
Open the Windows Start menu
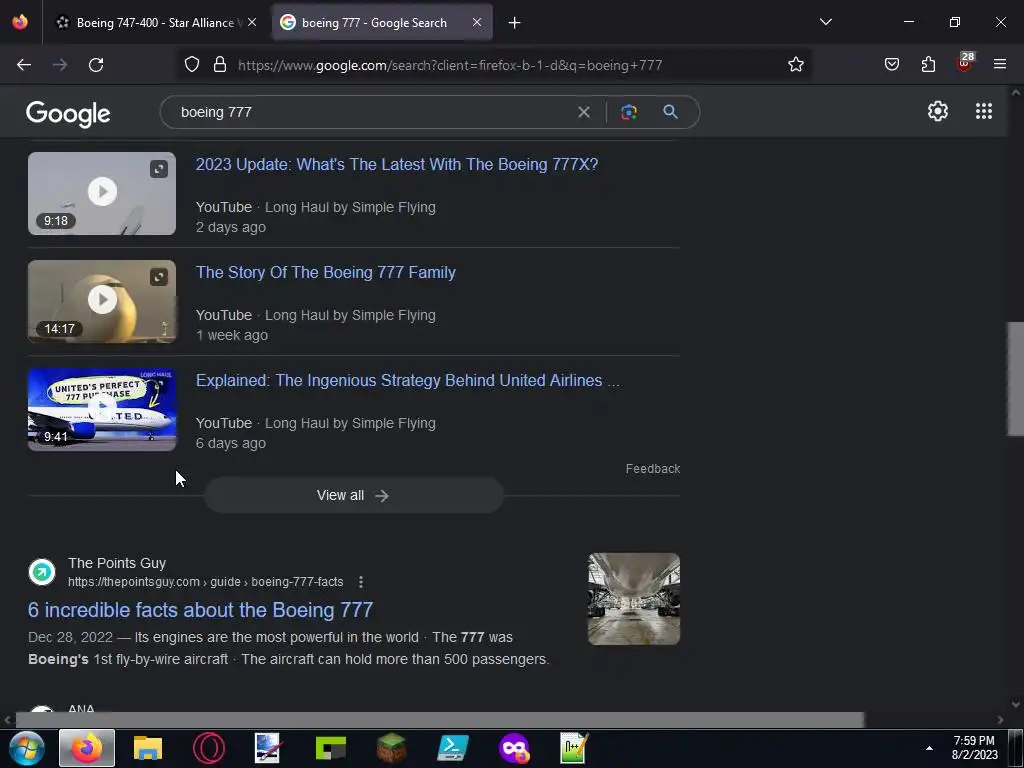pos(27,748)
